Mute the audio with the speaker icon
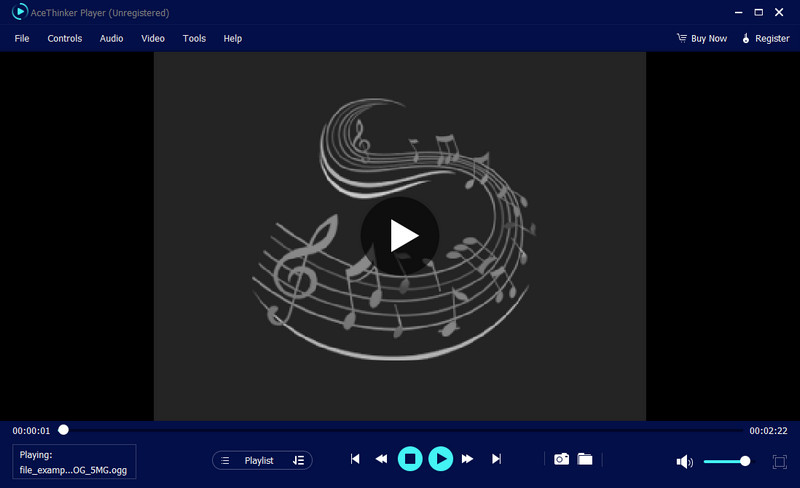The width and height of the screenshot is (800, 488). (x=684, y=461)
